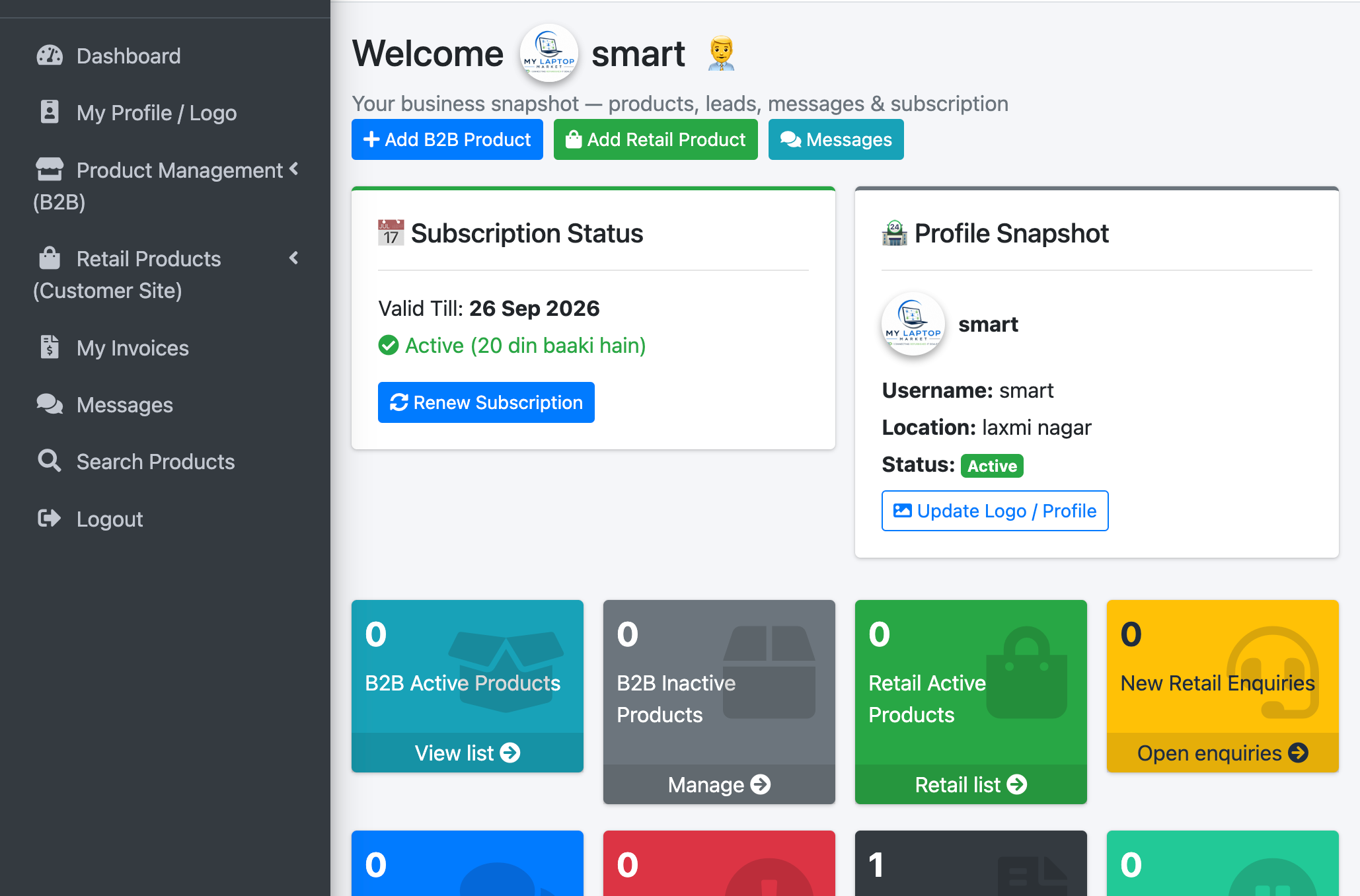
Task: Select Logout in the sidebar
Action: click(x=165, y=519)
